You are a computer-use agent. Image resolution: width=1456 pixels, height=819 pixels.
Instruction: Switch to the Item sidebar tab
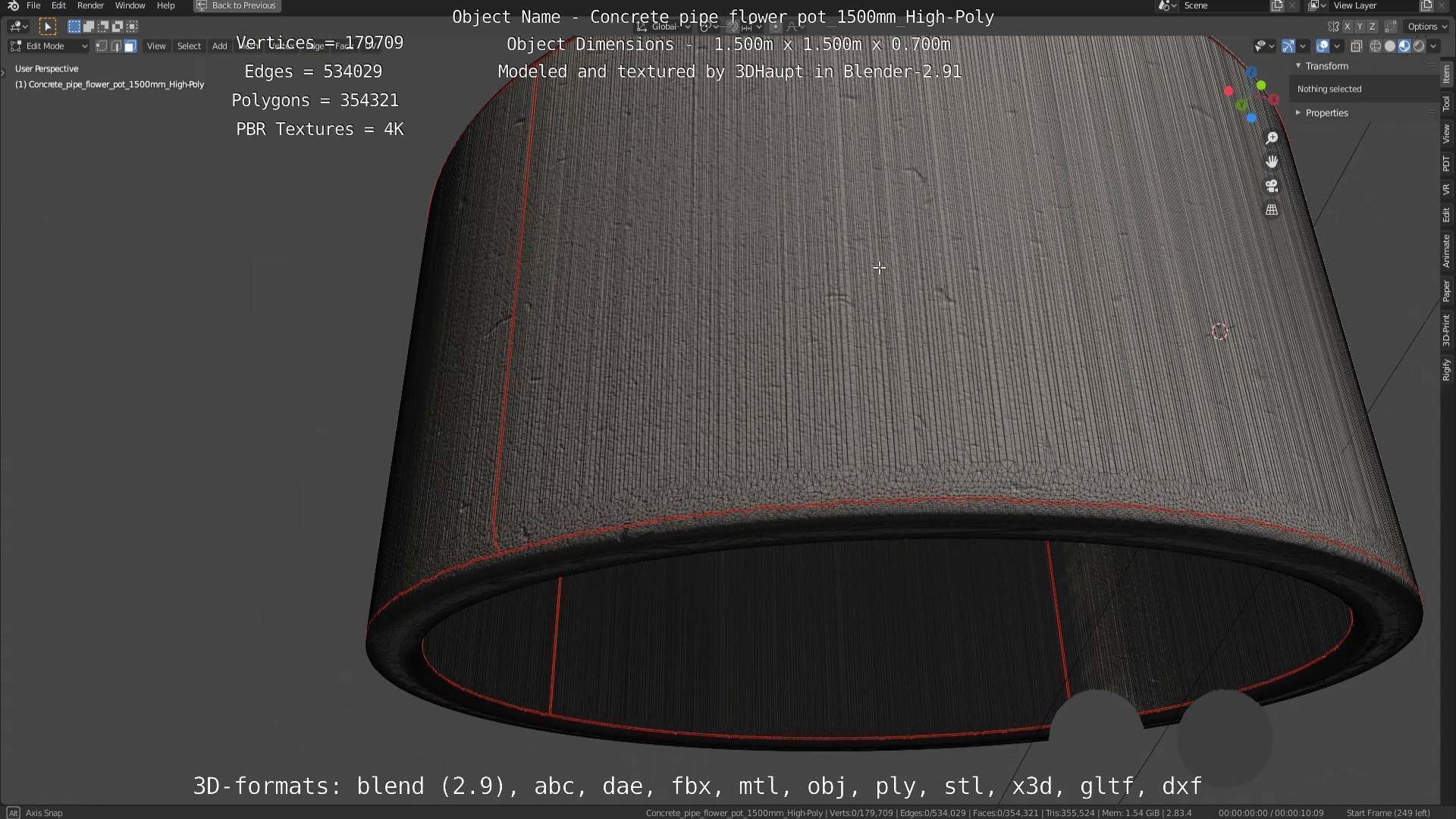click(x=1447, y=74)
